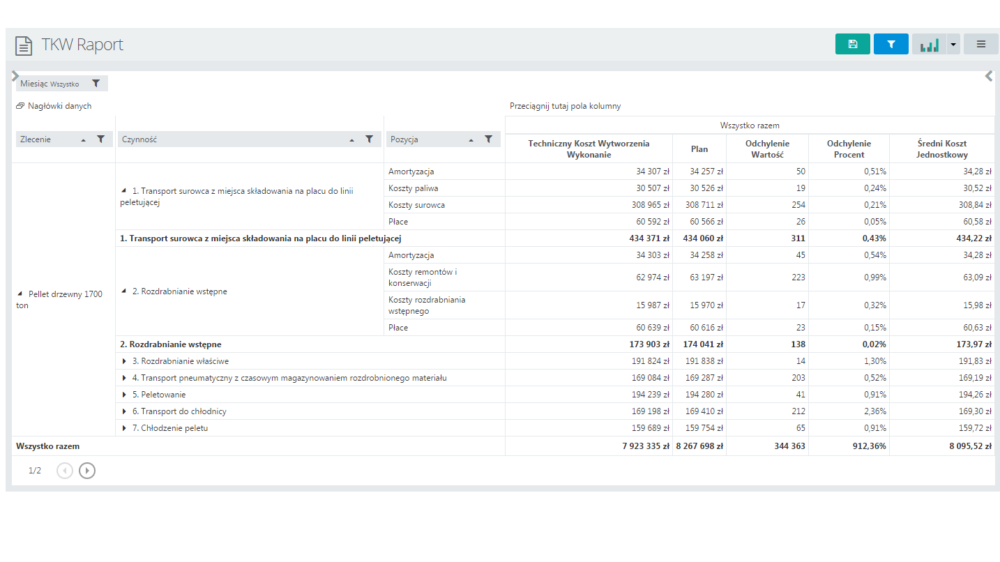Open the chart type dropdown arrow
Screen dimensions: 1000x562
click(x=953, y=45)
